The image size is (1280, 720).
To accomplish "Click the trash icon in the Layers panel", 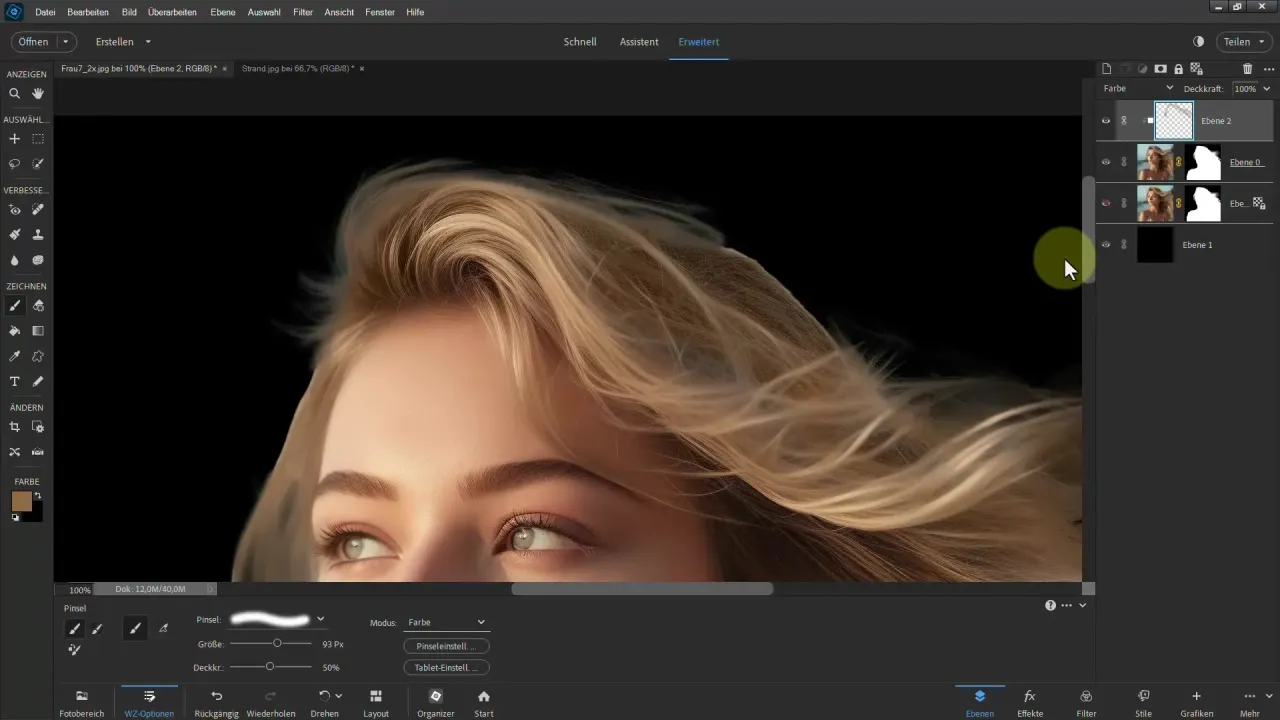I will (x=1247, y=69).
